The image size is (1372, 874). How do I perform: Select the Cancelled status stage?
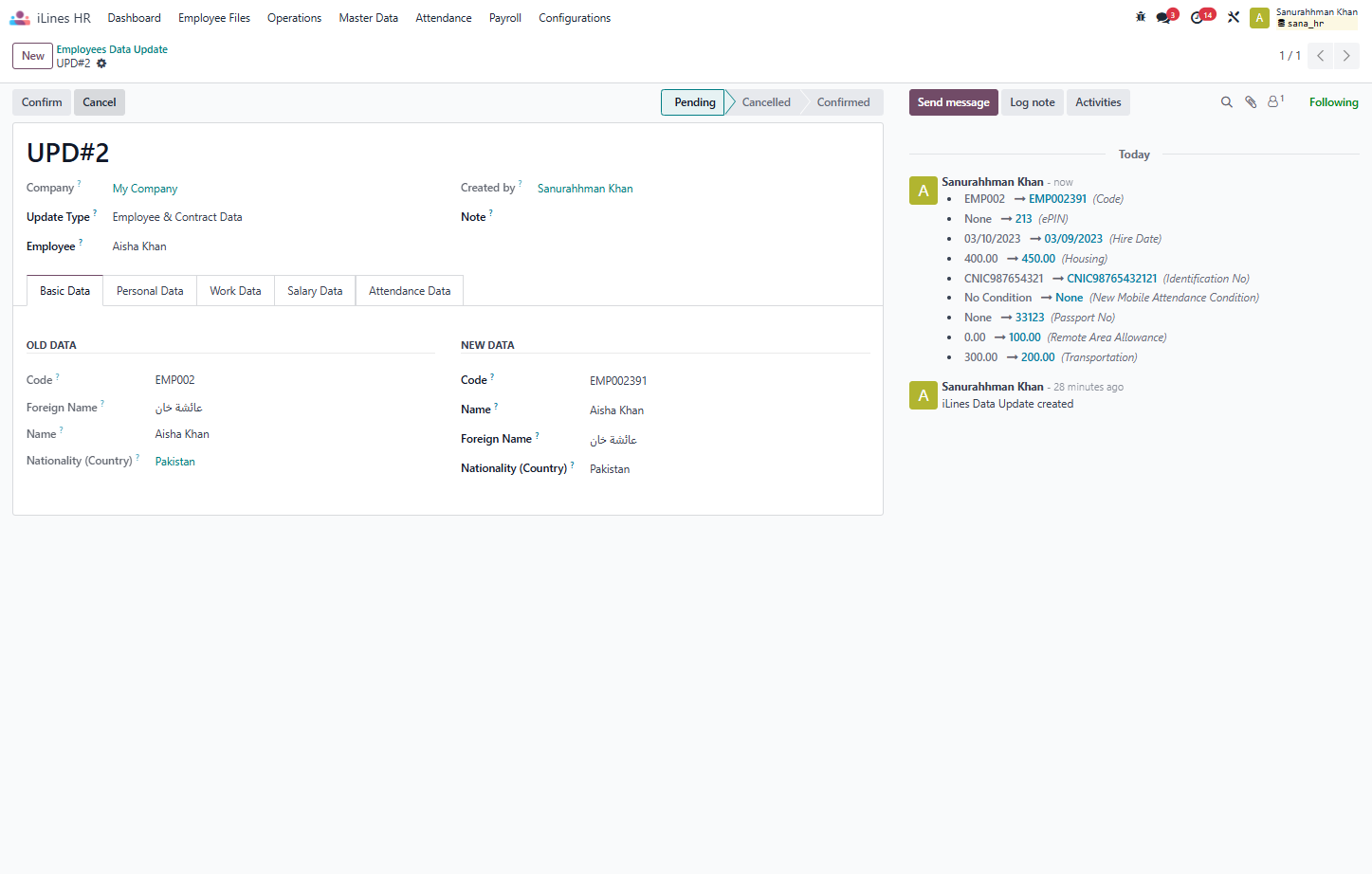click(766, 102)
